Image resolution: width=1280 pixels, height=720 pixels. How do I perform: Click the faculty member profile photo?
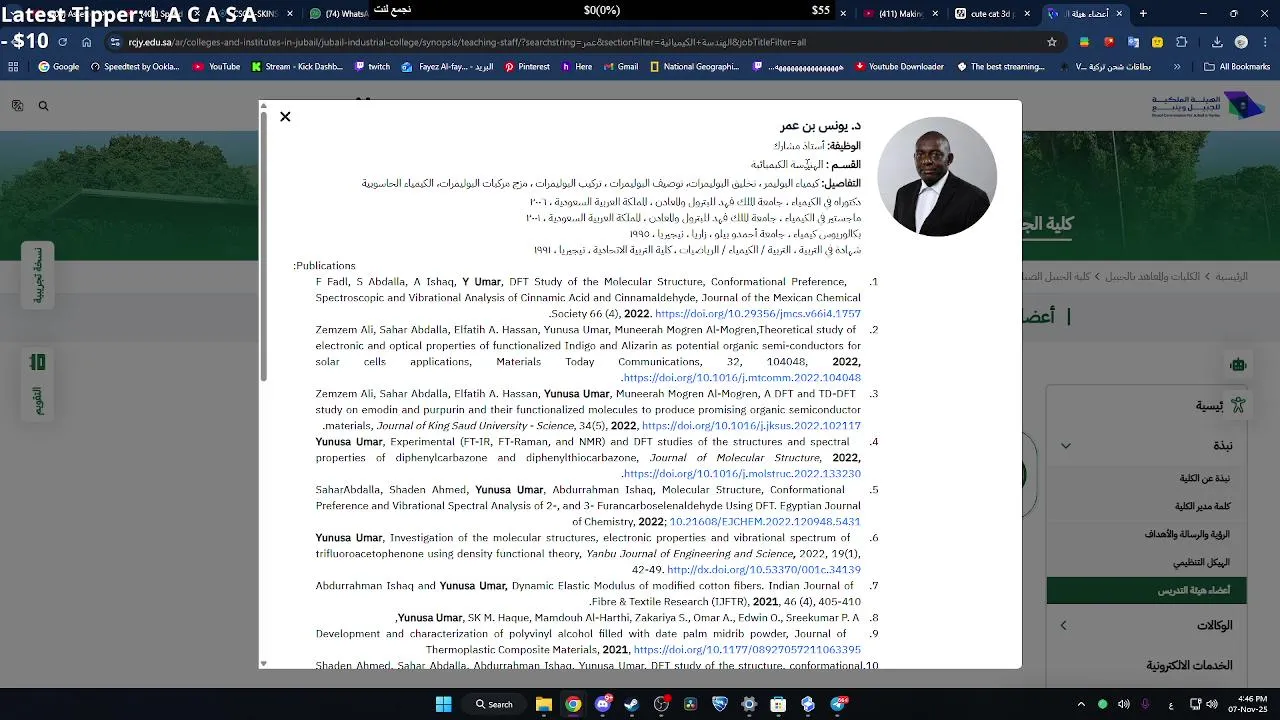click(x=937, y=177)
